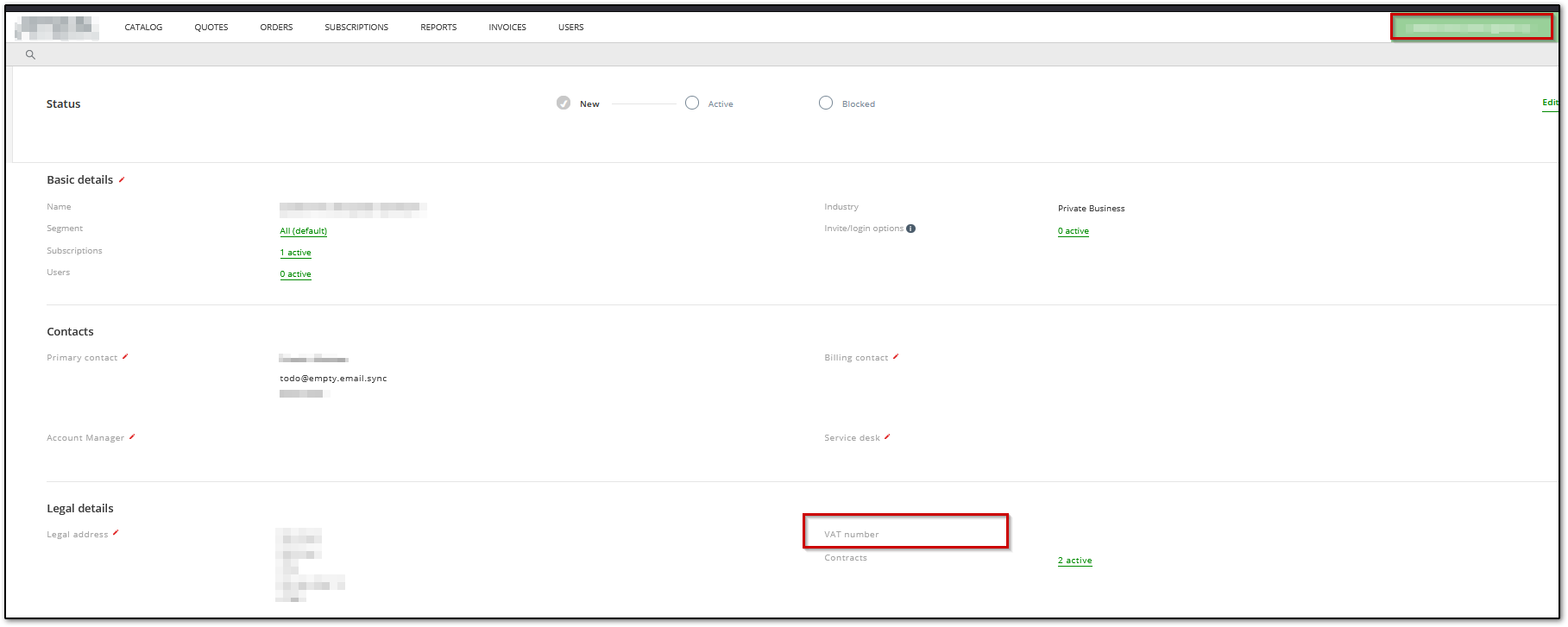The image size is (1568, 627).
Task: Open Contracts 2 active link
Action: [1075, 561]
